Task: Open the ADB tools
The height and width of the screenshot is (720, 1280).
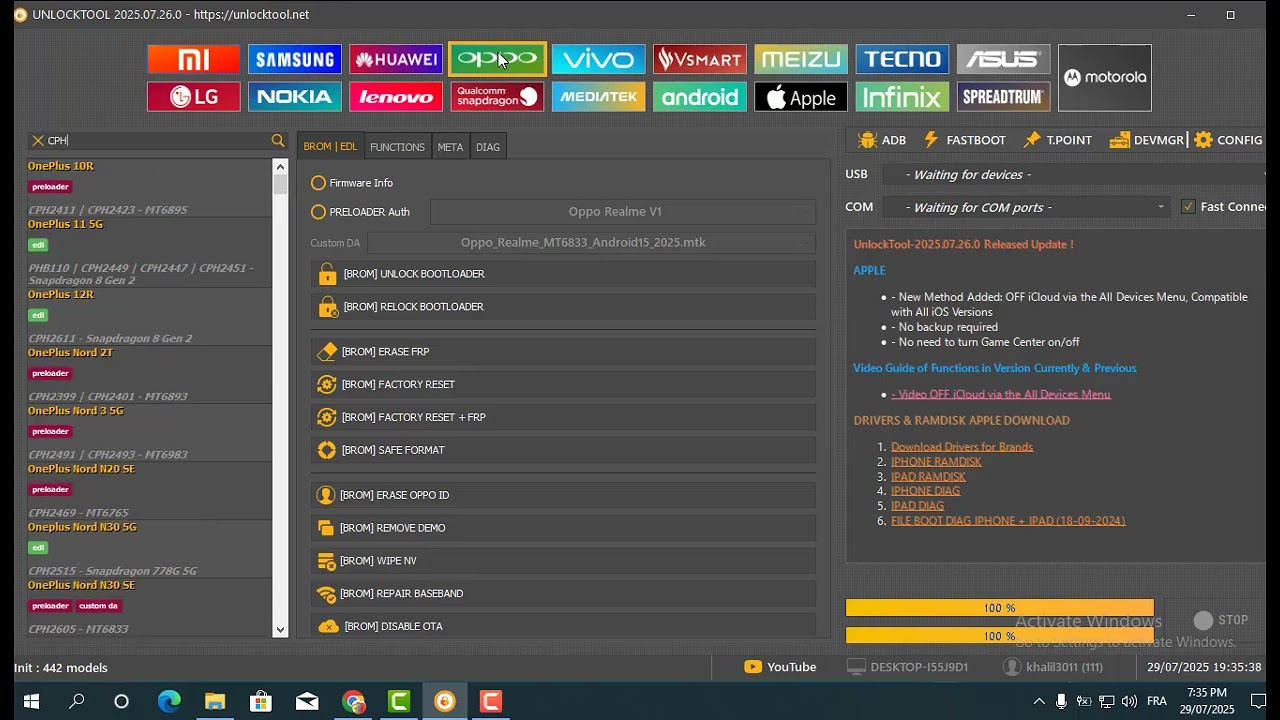Action: coord(882,140)
